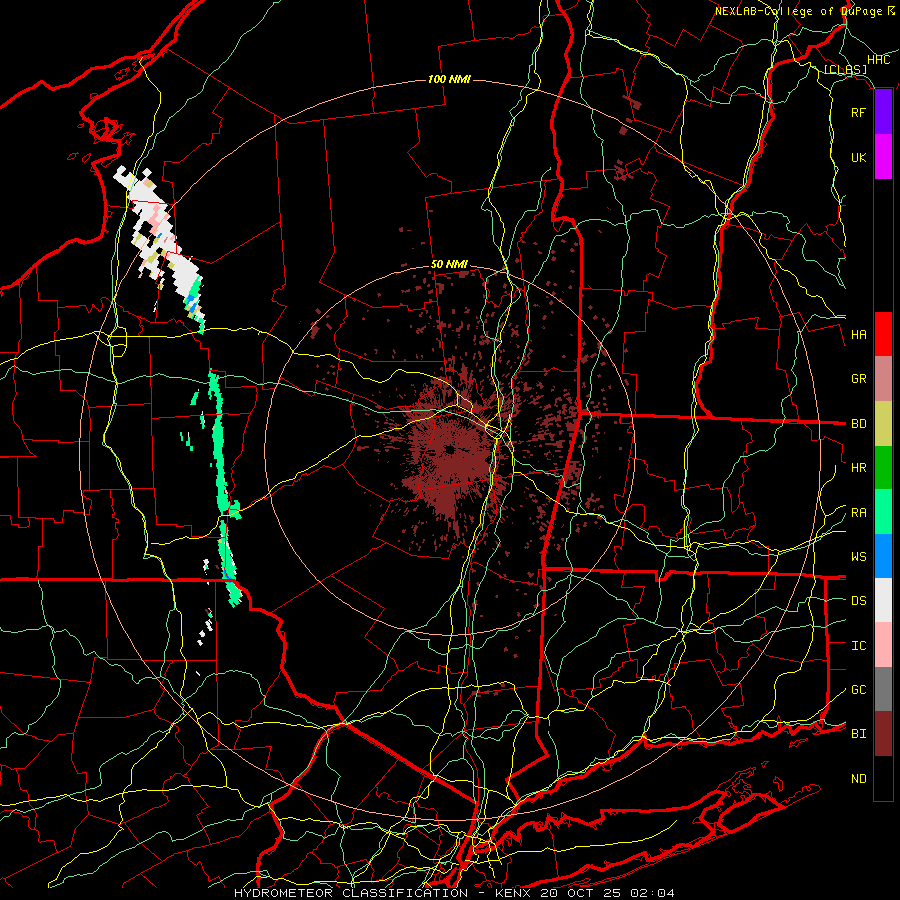The width and height of the screenshot is (900, 900).
Task: Click the GR legend label
Action: pyautogui.click(x=858, y=379)
